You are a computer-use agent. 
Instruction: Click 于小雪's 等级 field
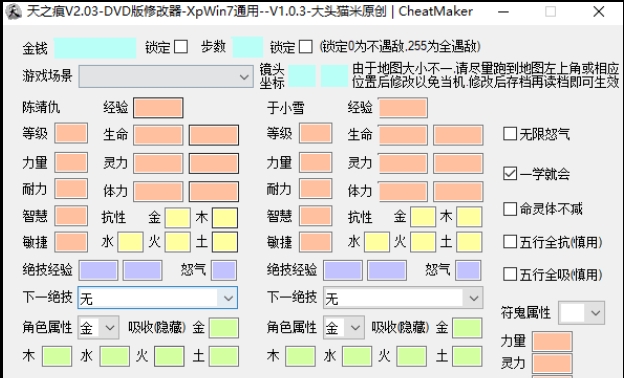tap(316, 133)
